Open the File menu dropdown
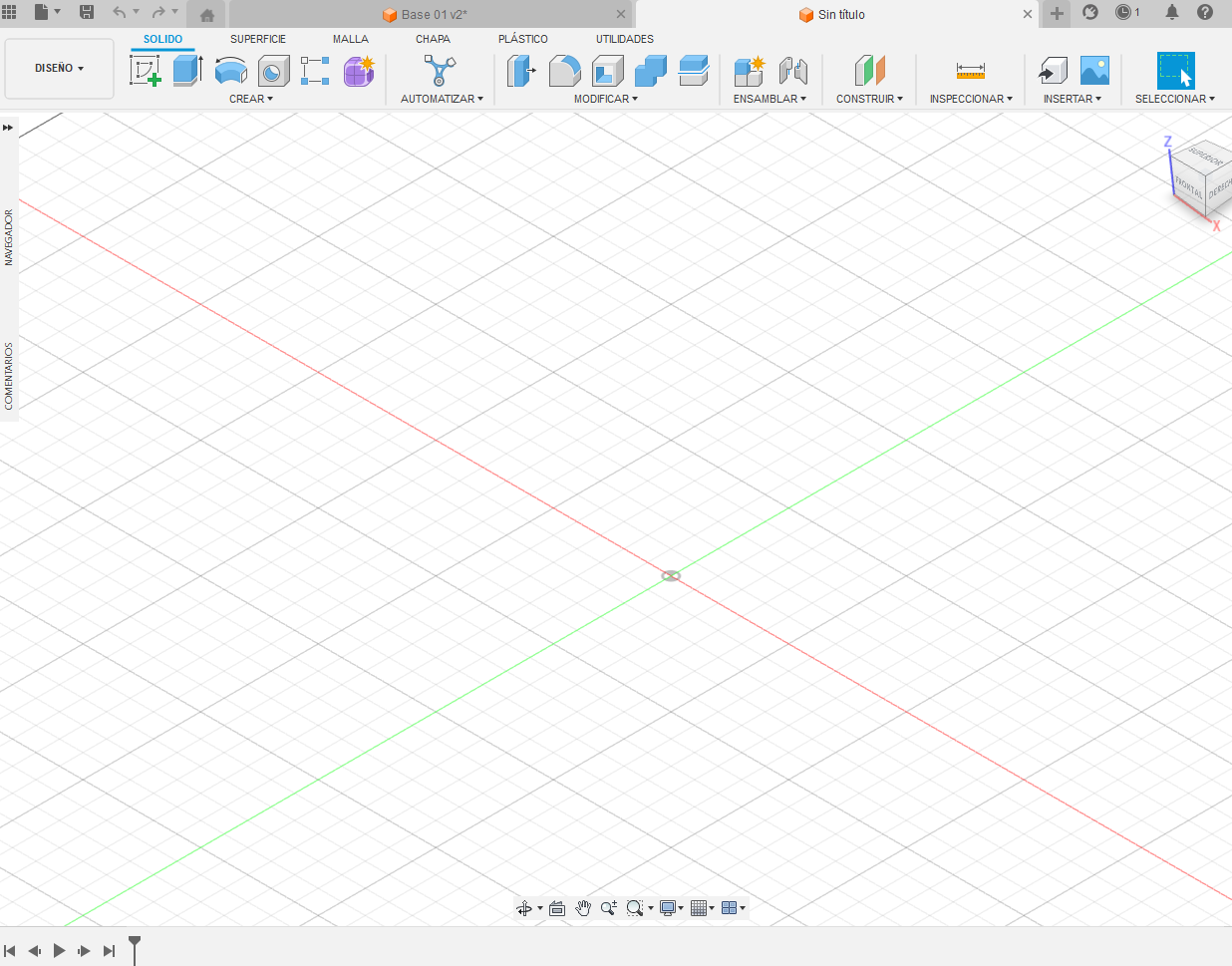The height and width of the screenshot is (966, 1232). pyautogui.click(x=47, y=12)
